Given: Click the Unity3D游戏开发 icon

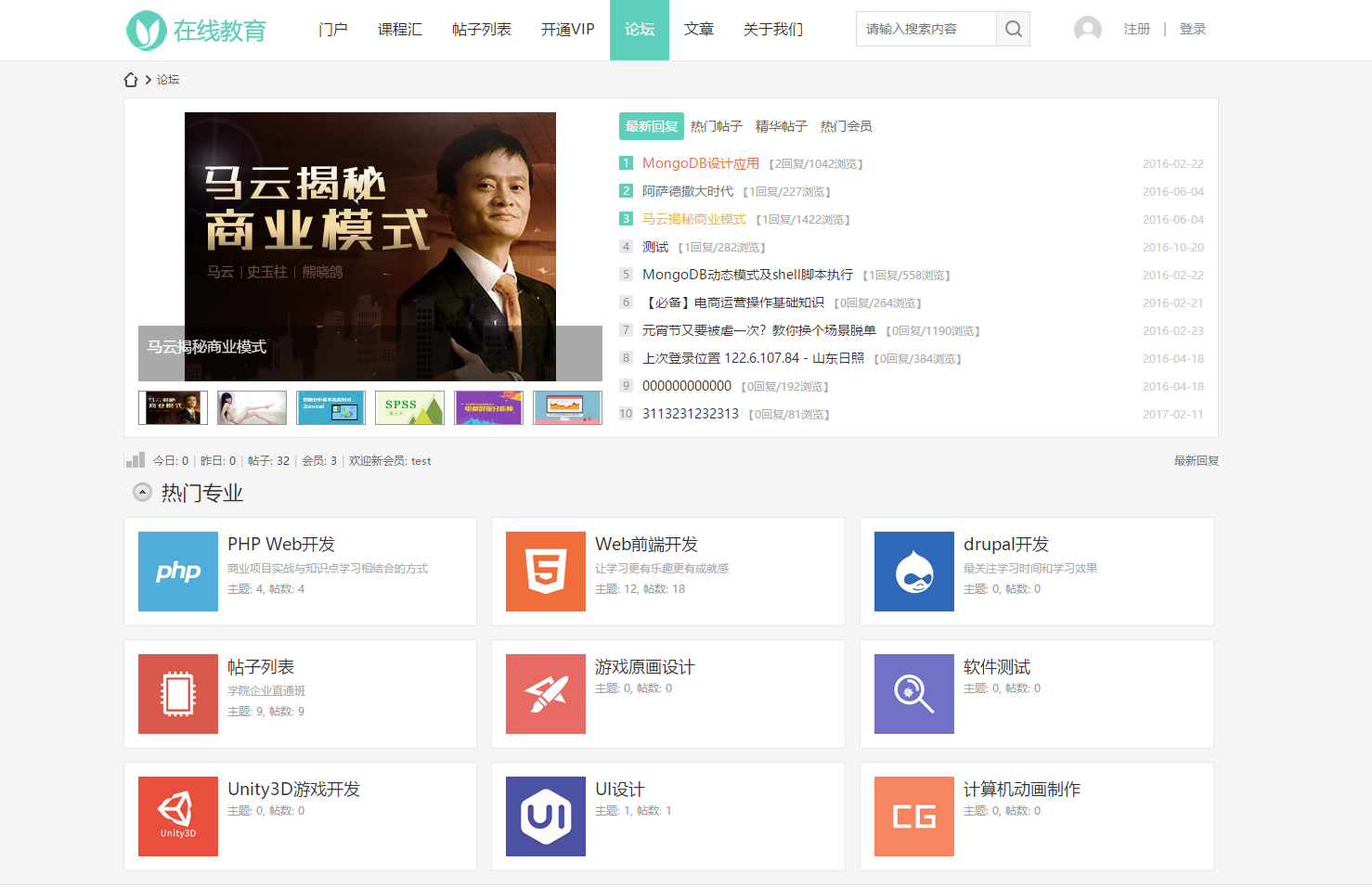Looking at the screenshot, I should 178,816.
